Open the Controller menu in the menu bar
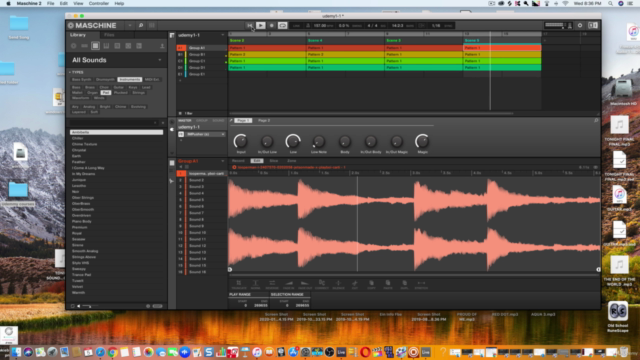 (99, 3)
